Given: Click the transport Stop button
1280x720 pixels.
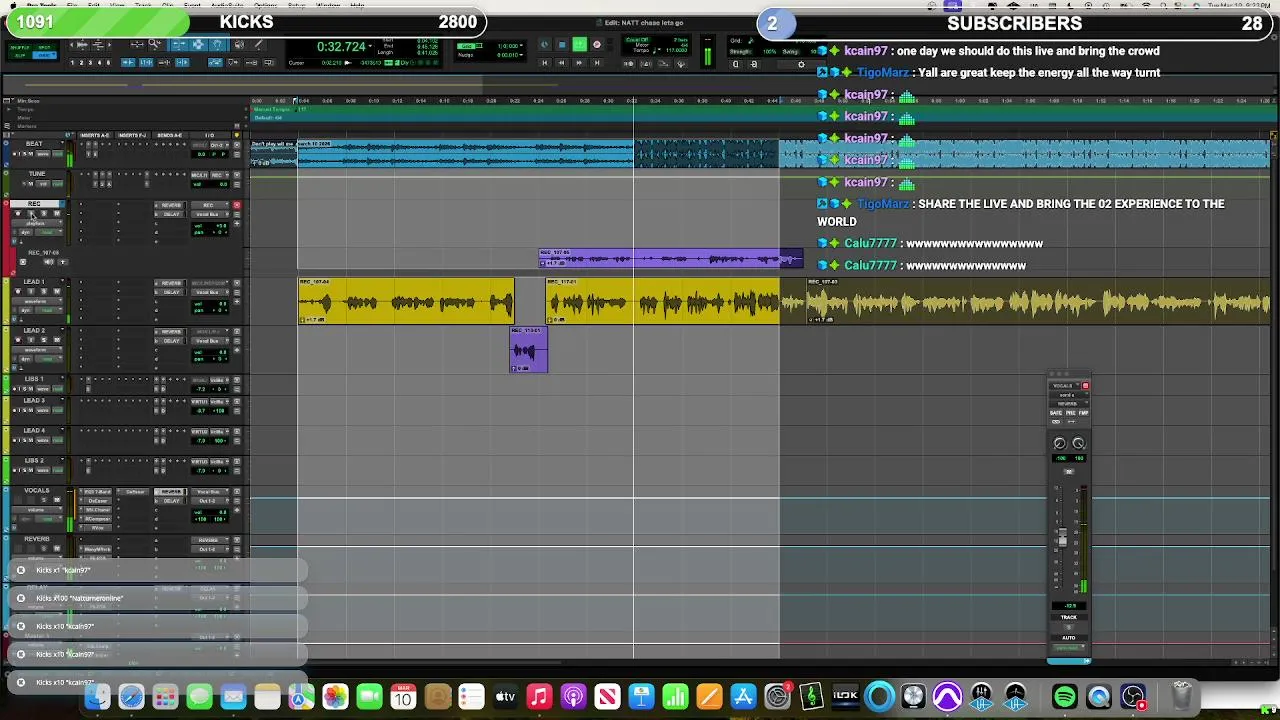Looking at the screenshot, I should pyautogui.click(x=562, y=44).
